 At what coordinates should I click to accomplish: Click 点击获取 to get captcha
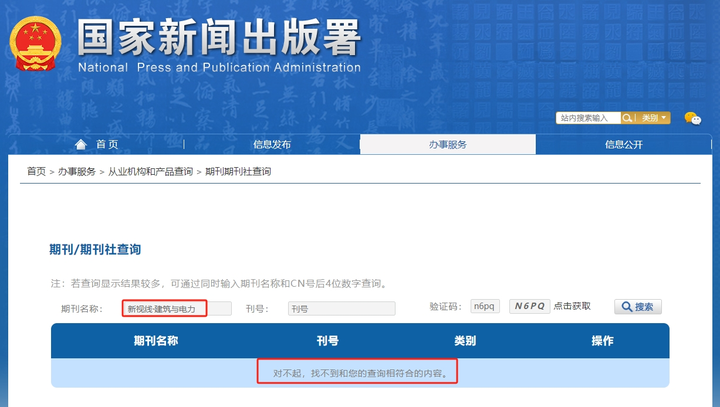coord(572,306)
